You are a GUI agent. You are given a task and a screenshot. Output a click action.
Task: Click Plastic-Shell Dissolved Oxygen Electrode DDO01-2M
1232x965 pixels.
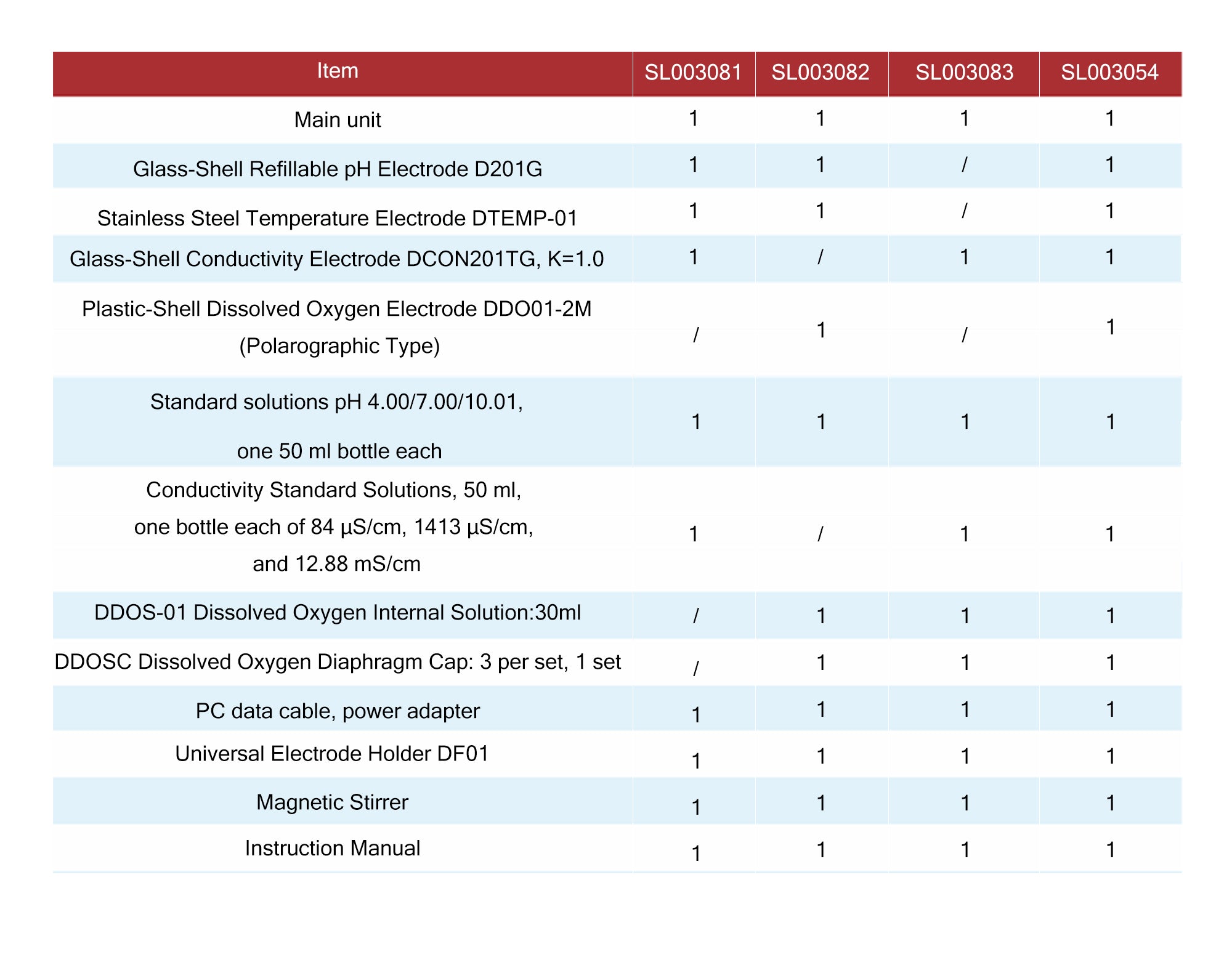[x=337, y=309]
